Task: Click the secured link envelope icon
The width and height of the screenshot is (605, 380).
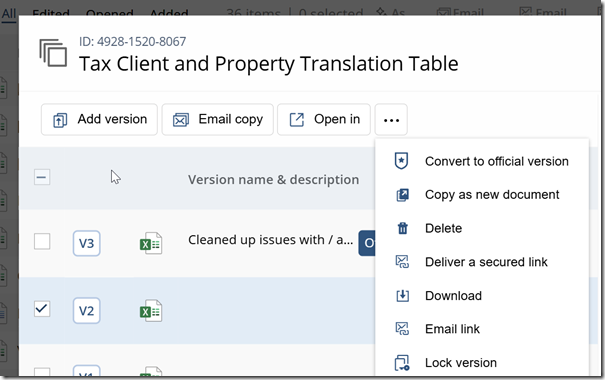Action: pyautogui.click(x=402, y=262)
